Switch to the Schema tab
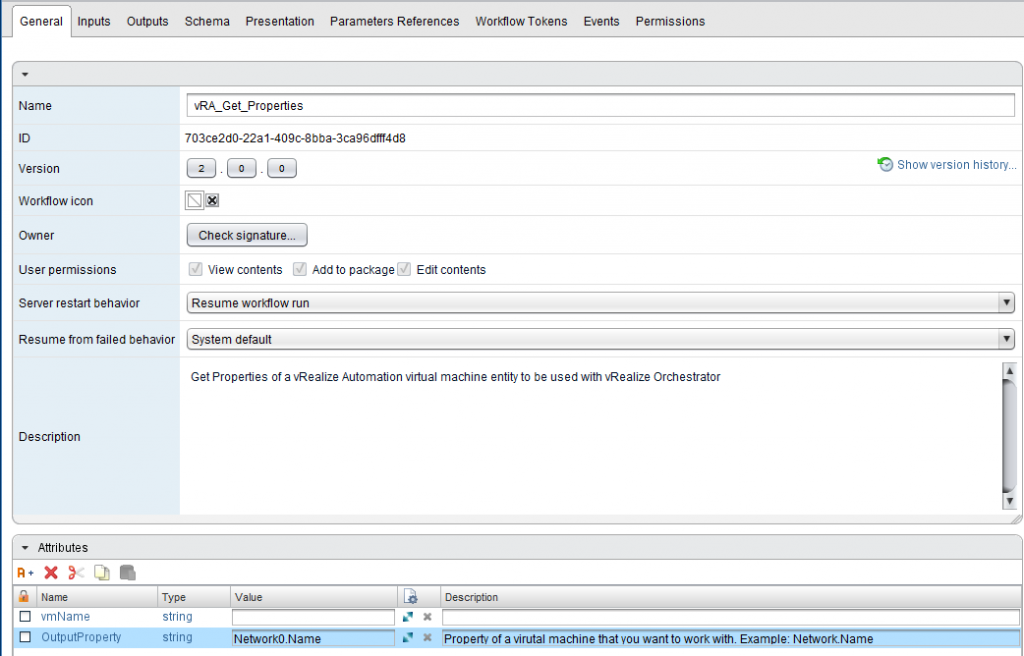This screenshot has width=1024, height=656. pos(206,21)
